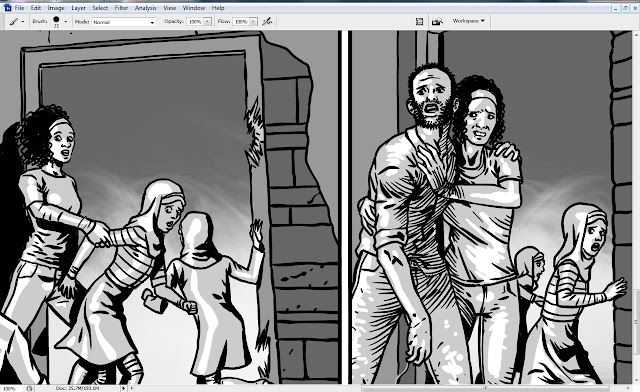Open the Help menu
Screen dimensions: 640x392
click(x=218, y=8)
